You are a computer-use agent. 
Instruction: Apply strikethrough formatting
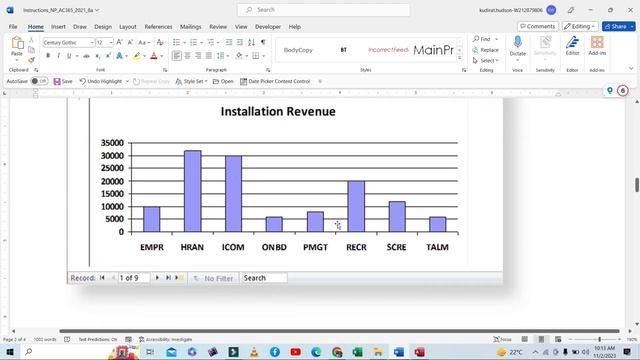coord(87,56)
